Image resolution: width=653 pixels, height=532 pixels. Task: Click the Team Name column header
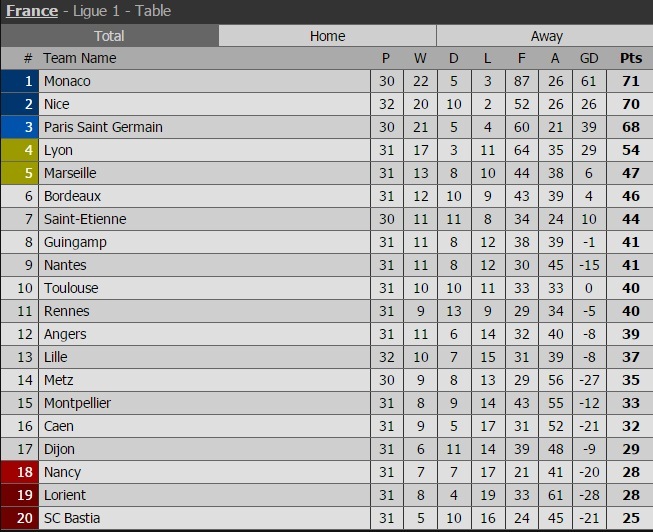pyautogui.click(x=80, y=58)
